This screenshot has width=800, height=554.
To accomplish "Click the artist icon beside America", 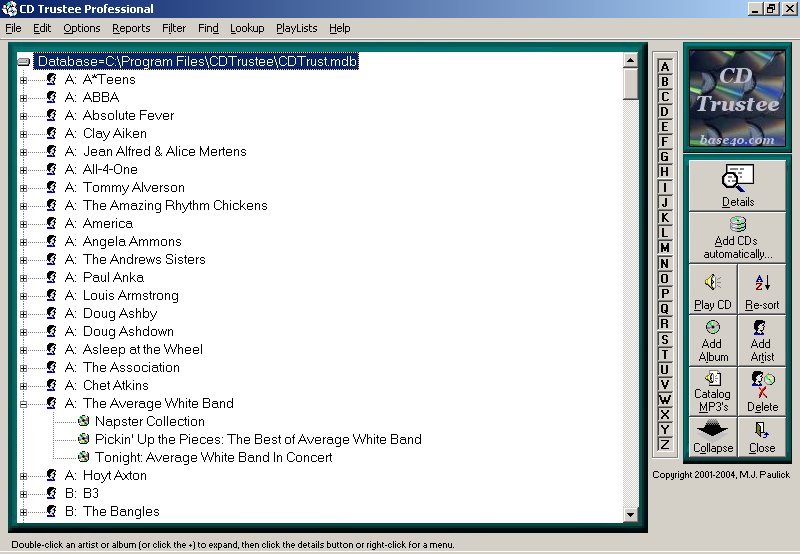I will pos(51,223).
